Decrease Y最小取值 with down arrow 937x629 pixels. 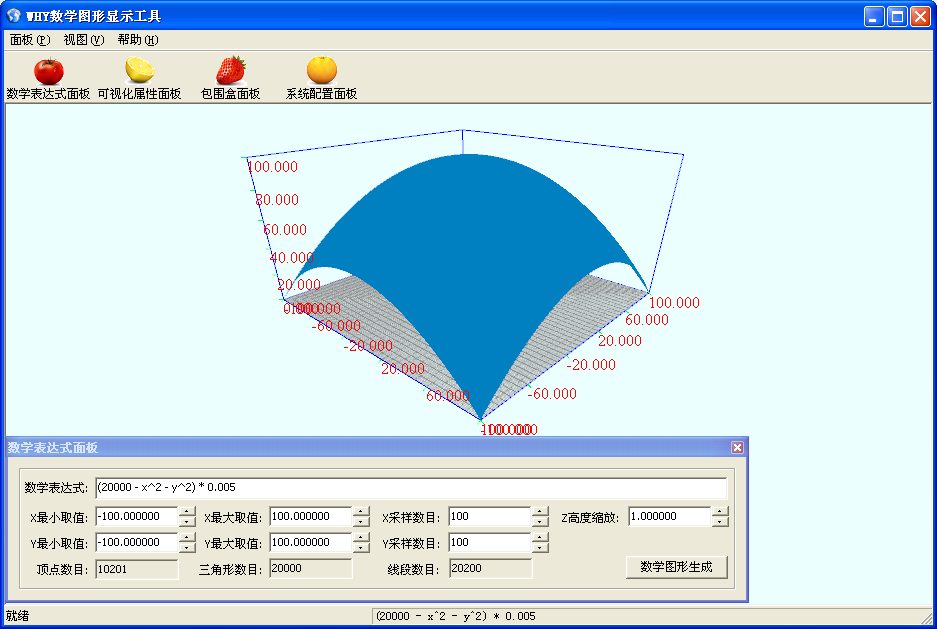(x=187, y=547)
